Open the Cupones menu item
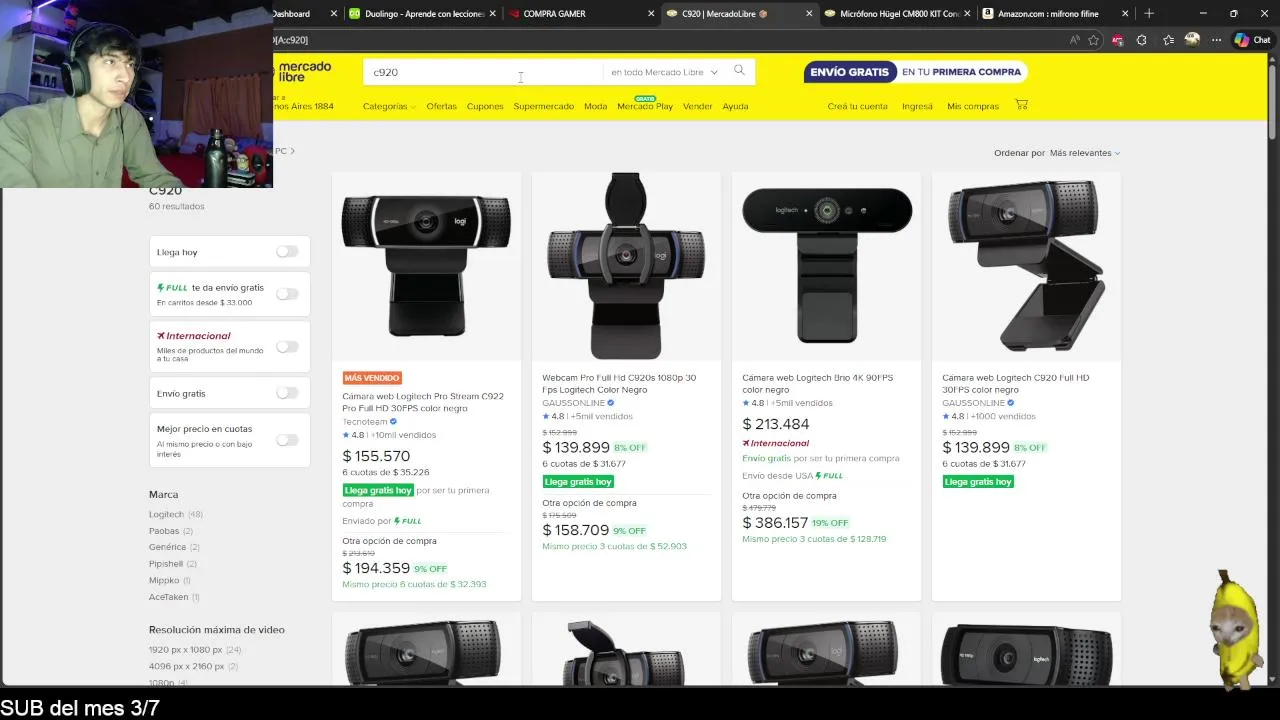The width and height of the screenshot is (1280, 720). click(x=485, y=106)
